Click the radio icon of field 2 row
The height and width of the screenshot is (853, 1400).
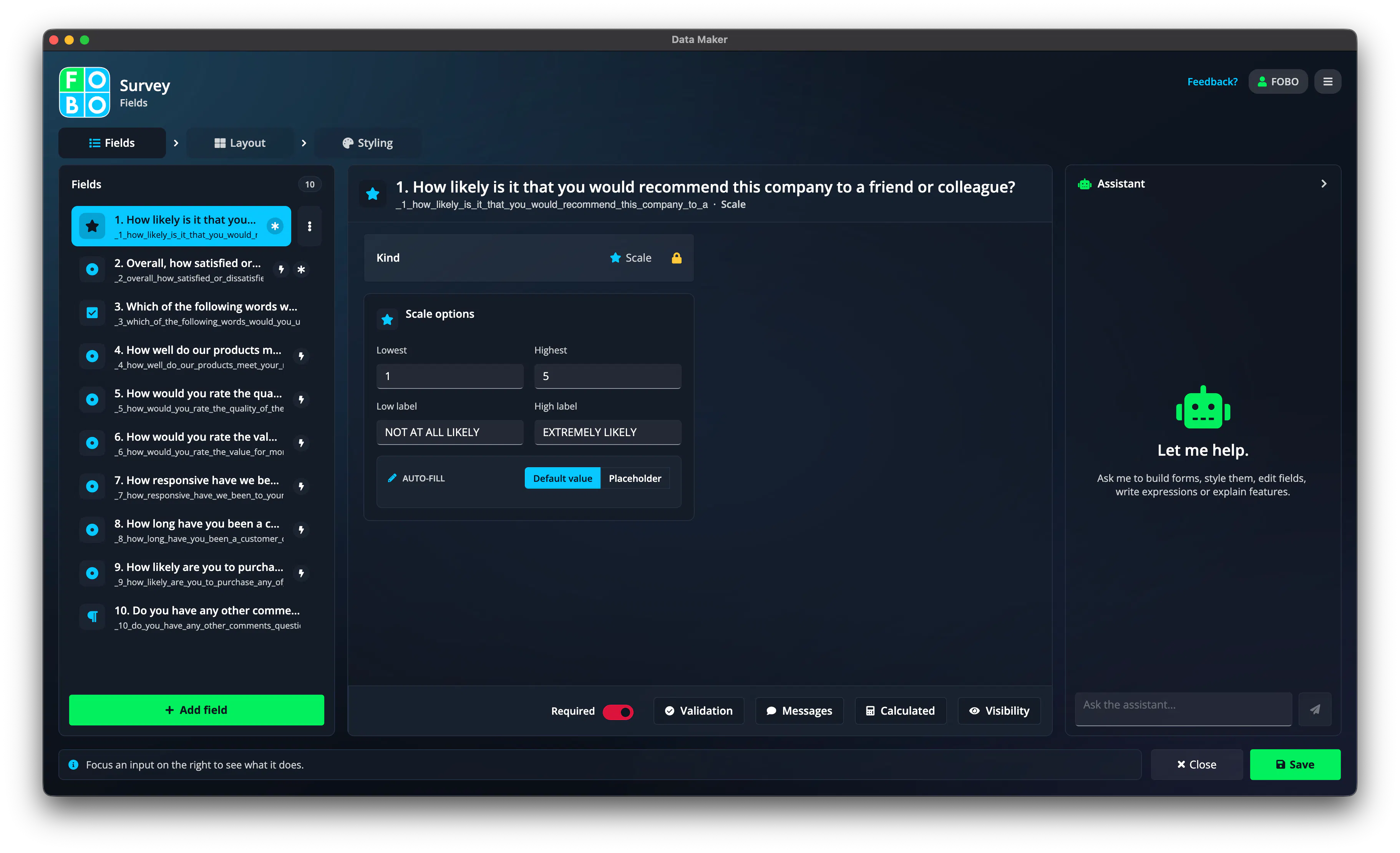(92, 269)
